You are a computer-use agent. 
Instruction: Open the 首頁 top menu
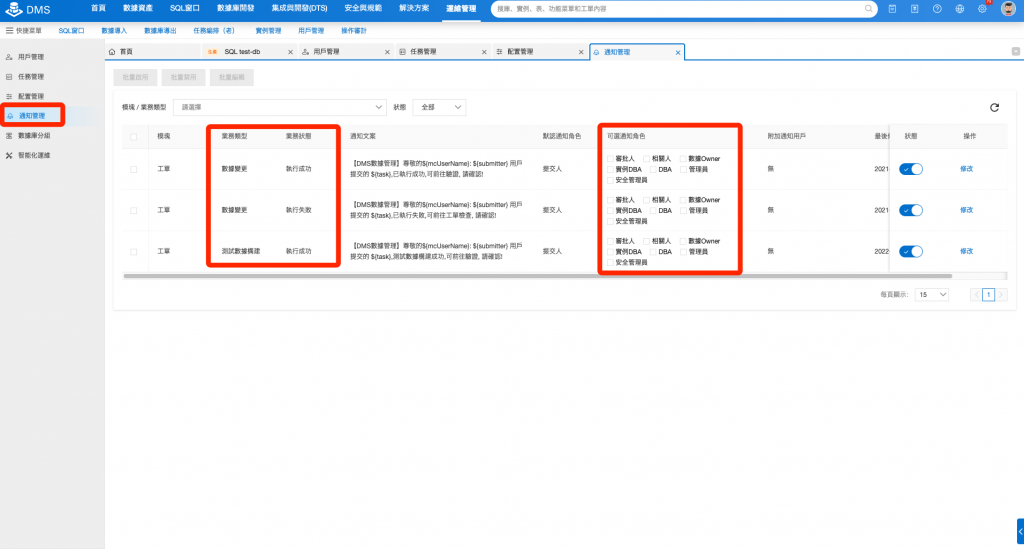click(98, 8)
